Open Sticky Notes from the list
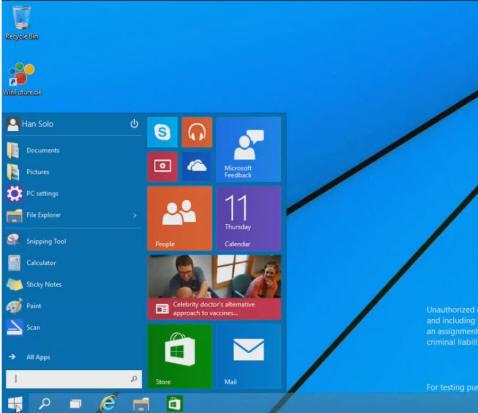 pos(74,284)
